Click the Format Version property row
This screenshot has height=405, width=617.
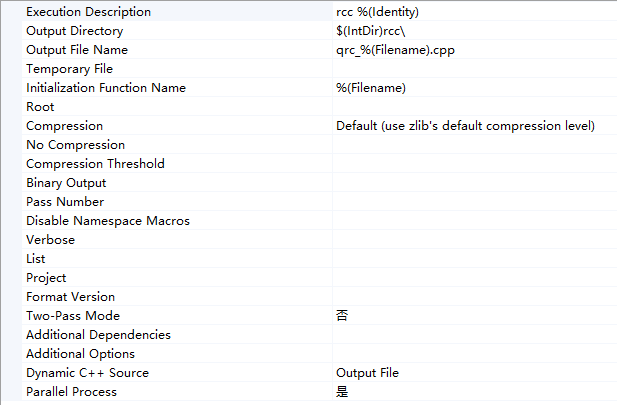coord(70,297)
